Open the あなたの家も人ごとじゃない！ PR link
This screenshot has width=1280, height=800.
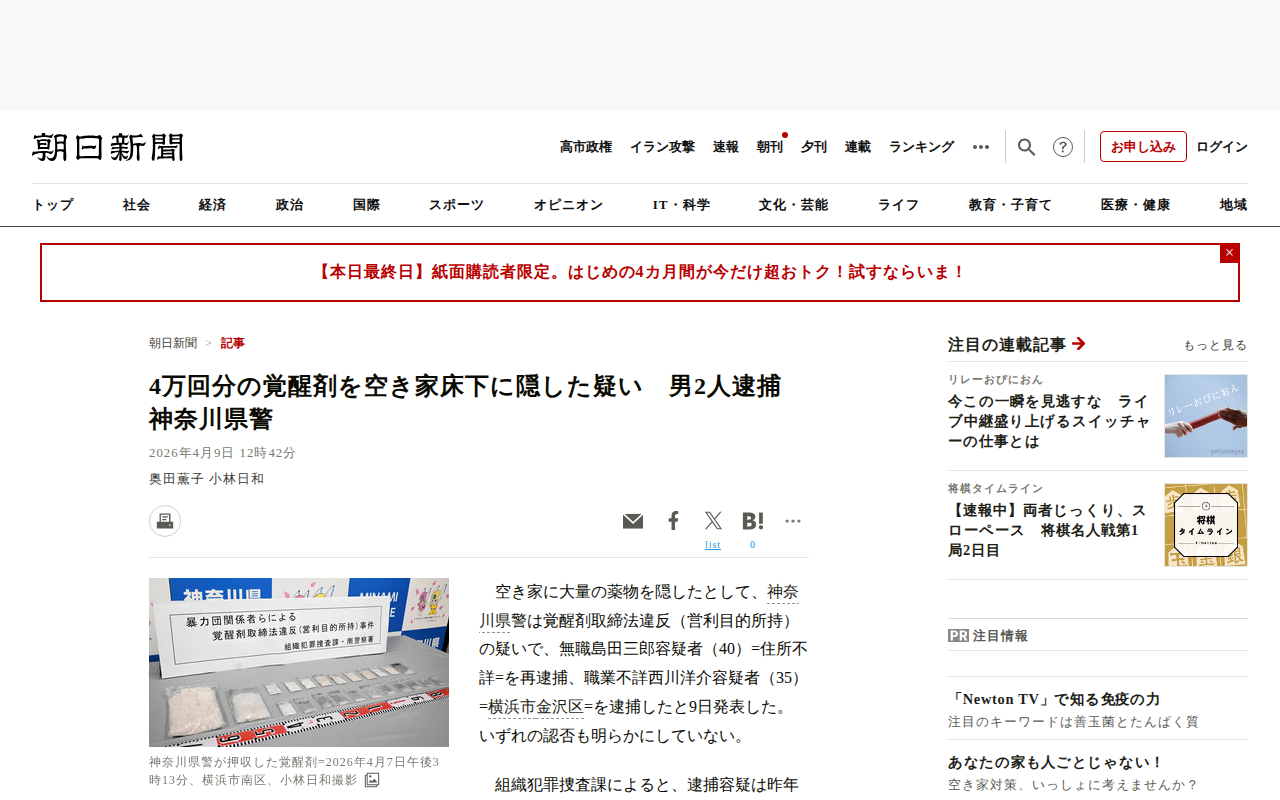click(1056, 762)
